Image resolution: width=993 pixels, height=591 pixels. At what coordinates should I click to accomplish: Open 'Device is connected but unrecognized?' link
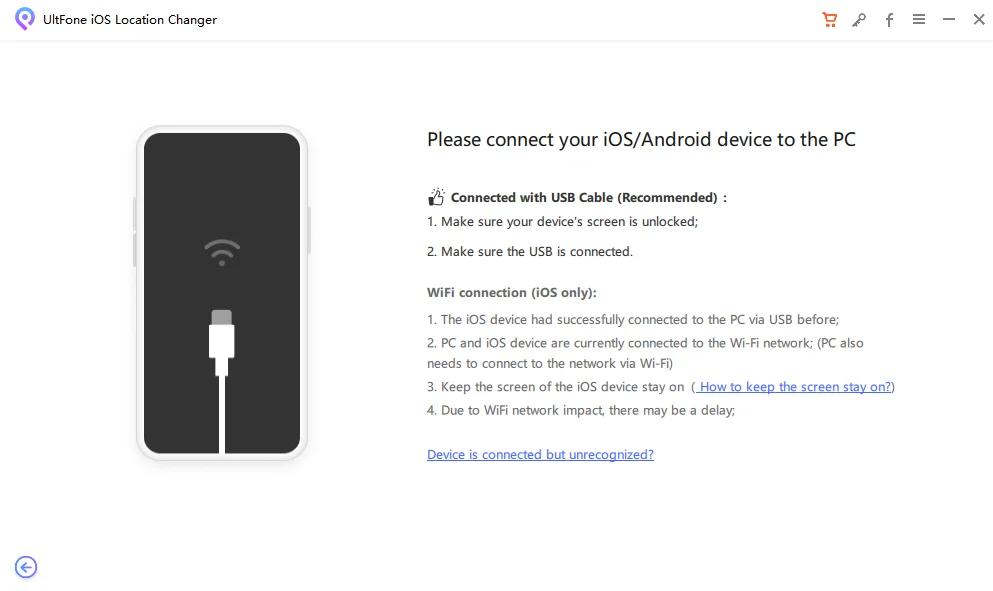(540, 455)
